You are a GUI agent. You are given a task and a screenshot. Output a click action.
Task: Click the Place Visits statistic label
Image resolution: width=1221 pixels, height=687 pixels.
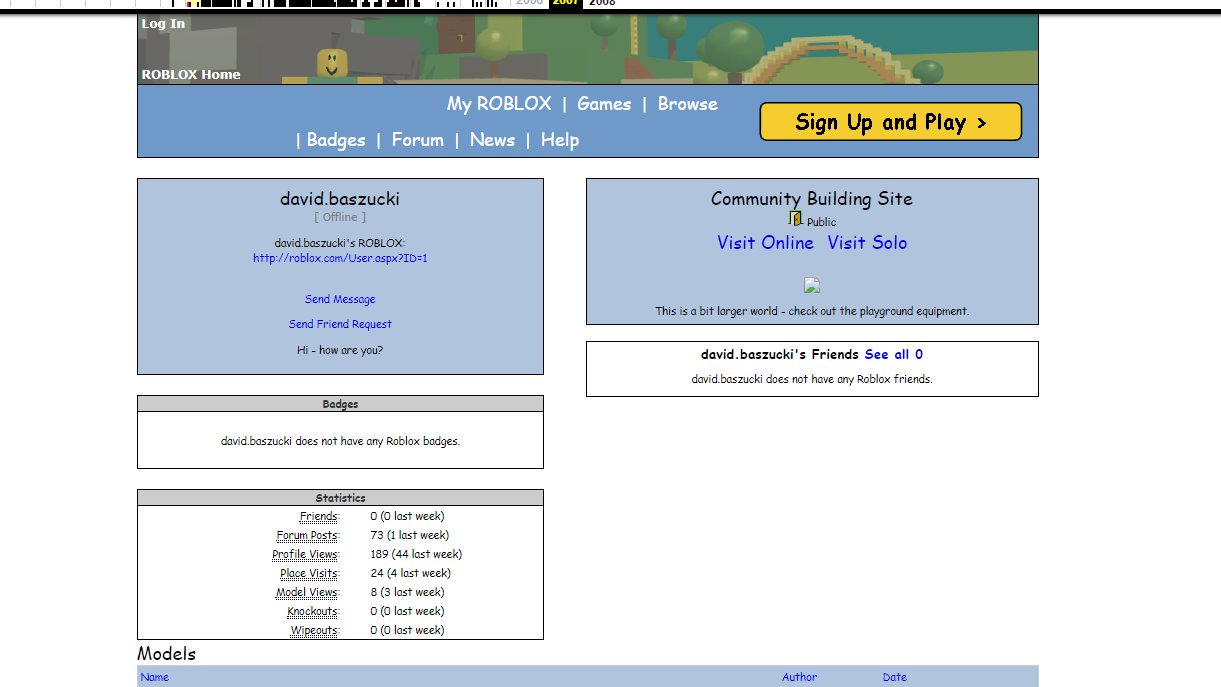[309, 574]
